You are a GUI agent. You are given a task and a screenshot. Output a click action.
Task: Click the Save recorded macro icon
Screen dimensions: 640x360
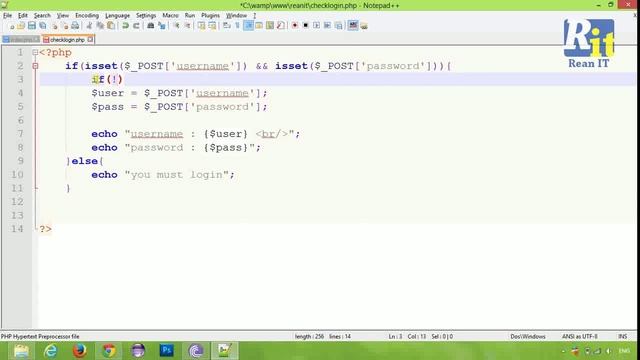pyautogui.click(x=338, y=26)
